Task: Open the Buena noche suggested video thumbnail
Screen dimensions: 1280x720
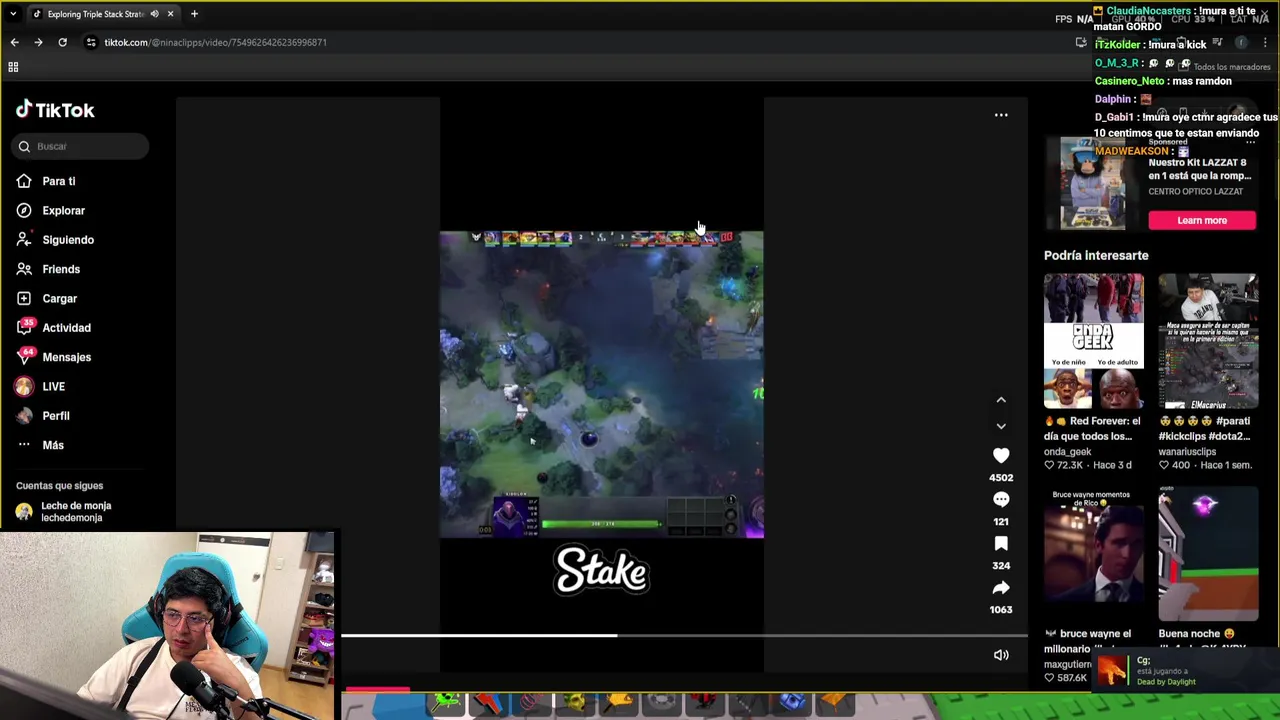Action: pos(1208,555)
